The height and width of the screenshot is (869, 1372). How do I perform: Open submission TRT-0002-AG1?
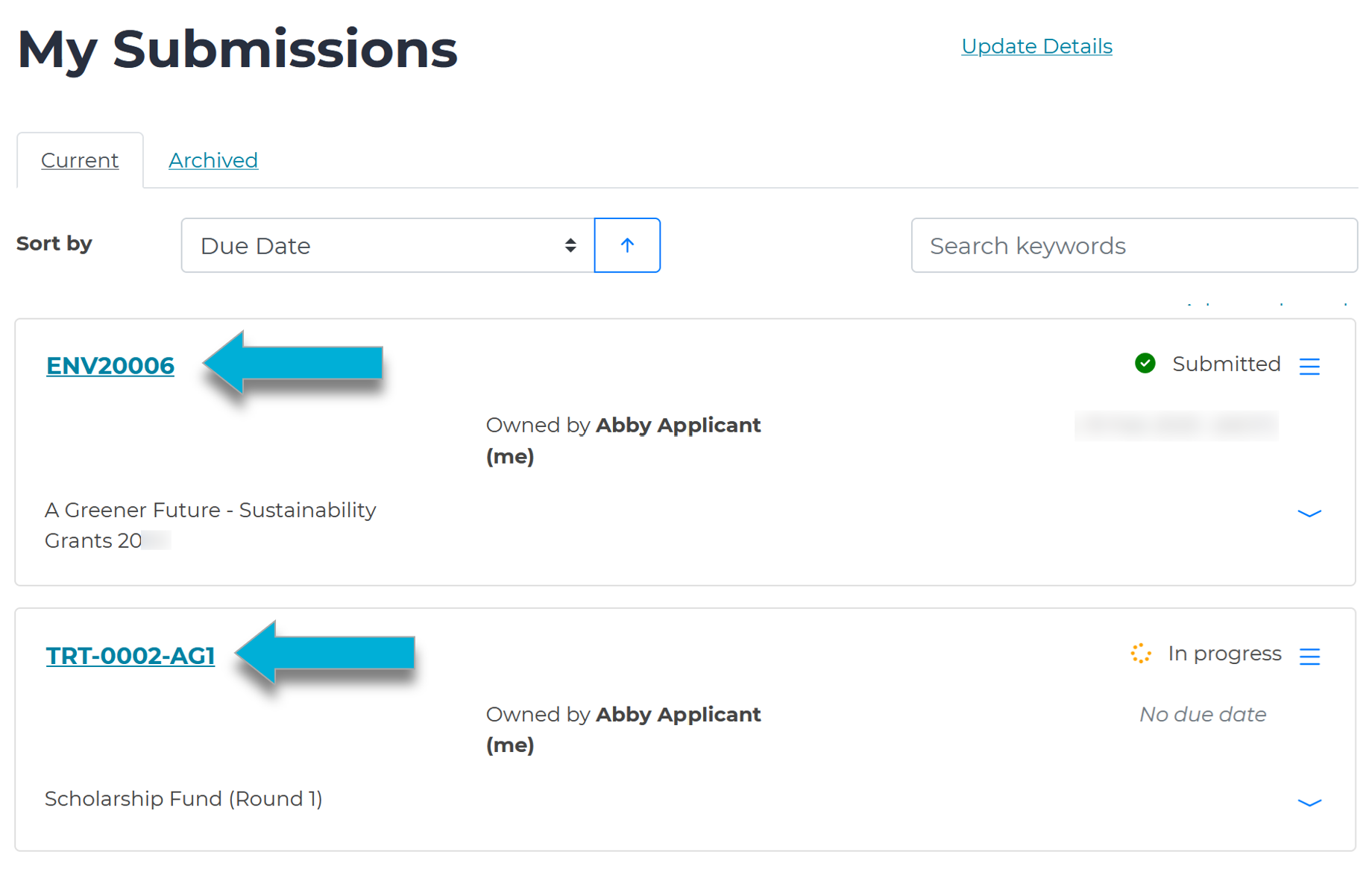(x=130, y=657)
